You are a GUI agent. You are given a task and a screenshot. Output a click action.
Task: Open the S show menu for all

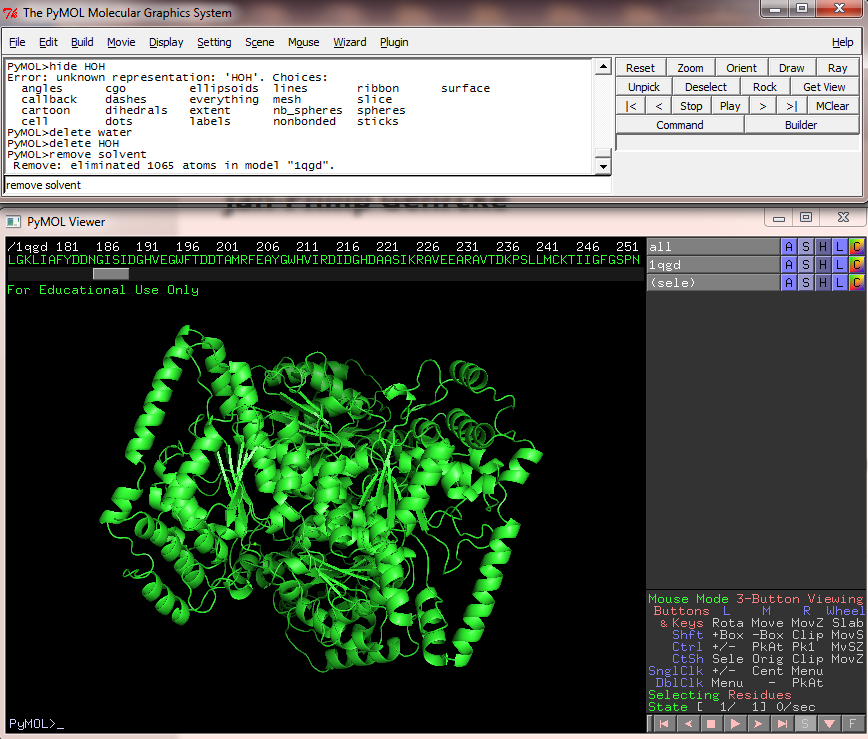pos(806,247)
